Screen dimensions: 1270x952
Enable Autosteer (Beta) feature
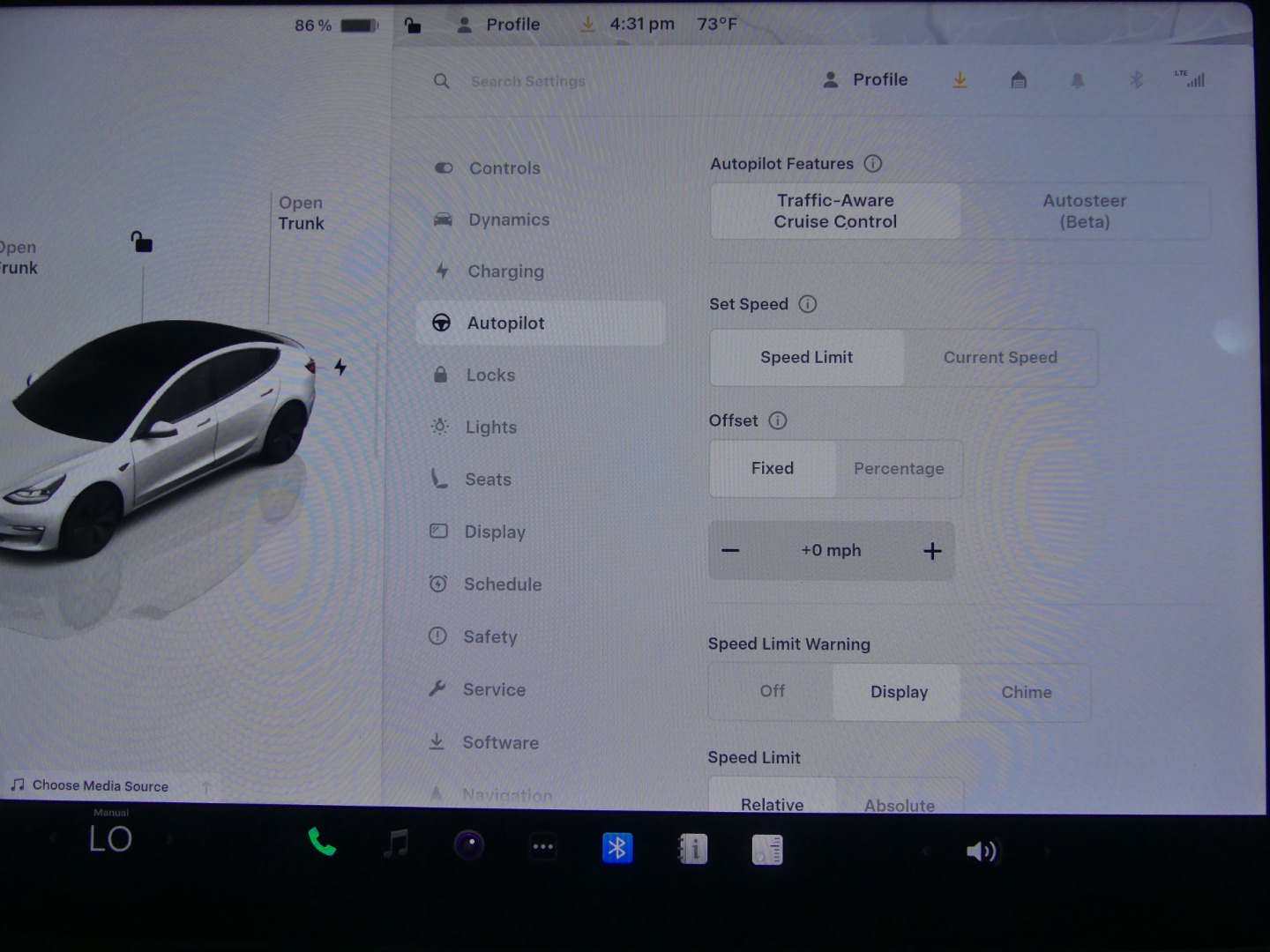pos(1084,212)
